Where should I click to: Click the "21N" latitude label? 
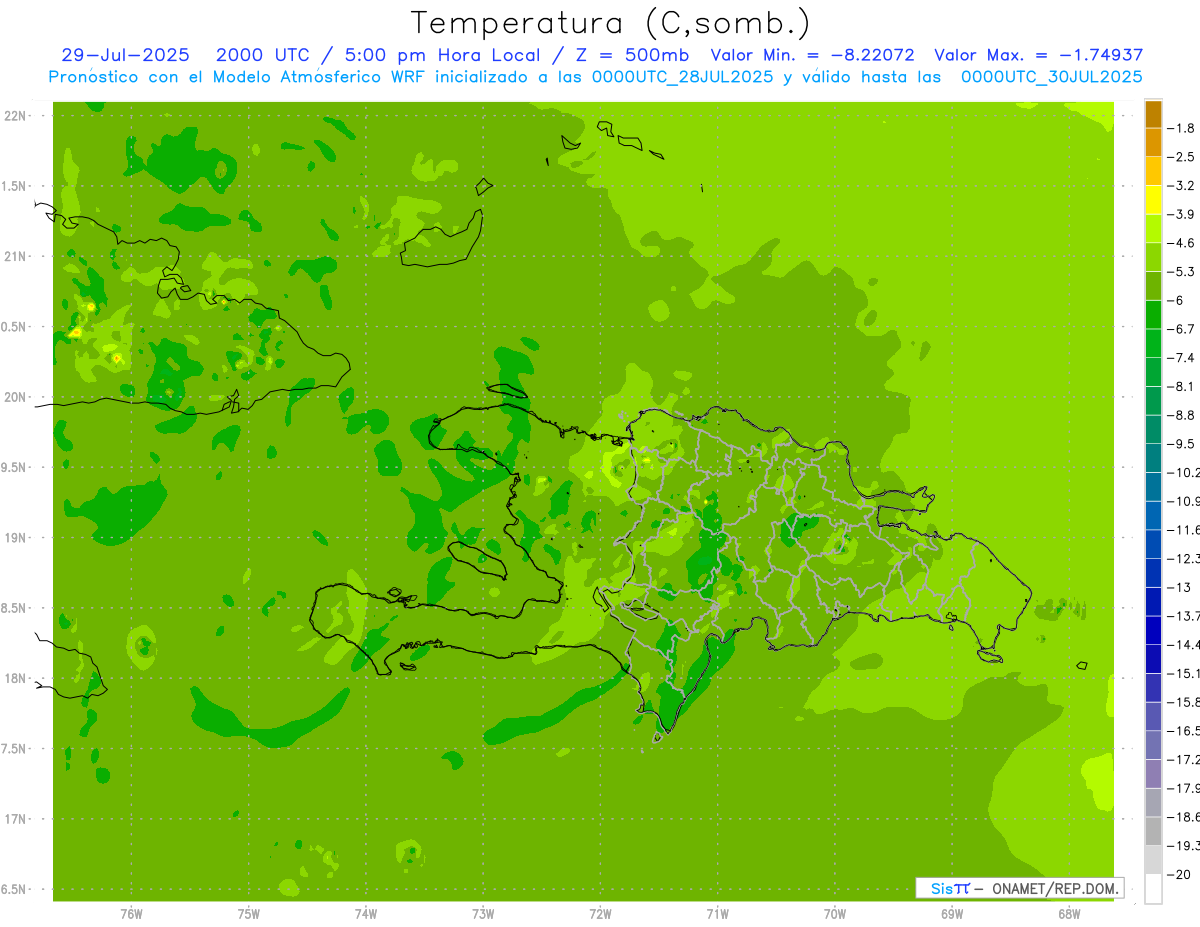[14, 256]
